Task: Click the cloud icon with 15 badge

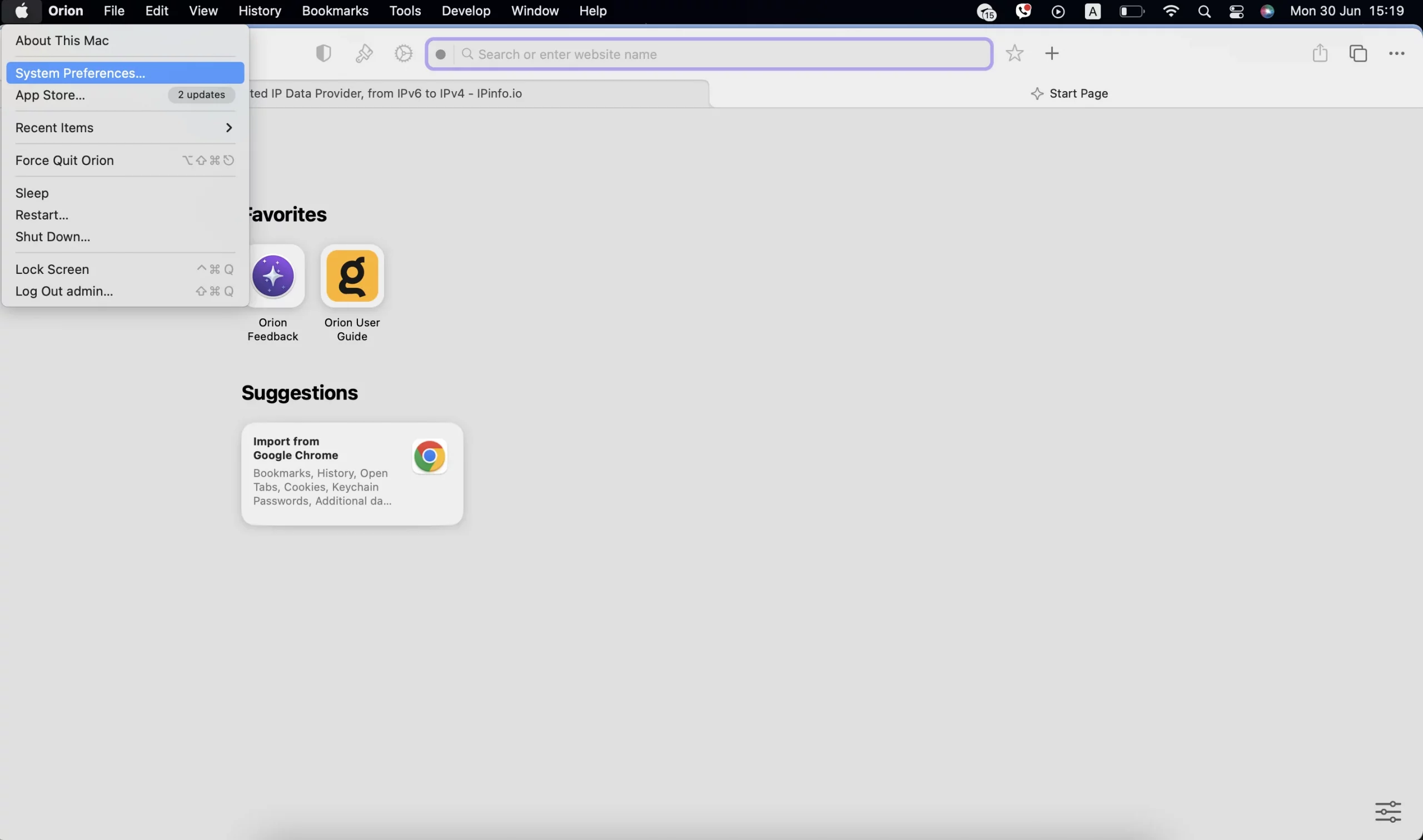Action: (x=987, y=11)
